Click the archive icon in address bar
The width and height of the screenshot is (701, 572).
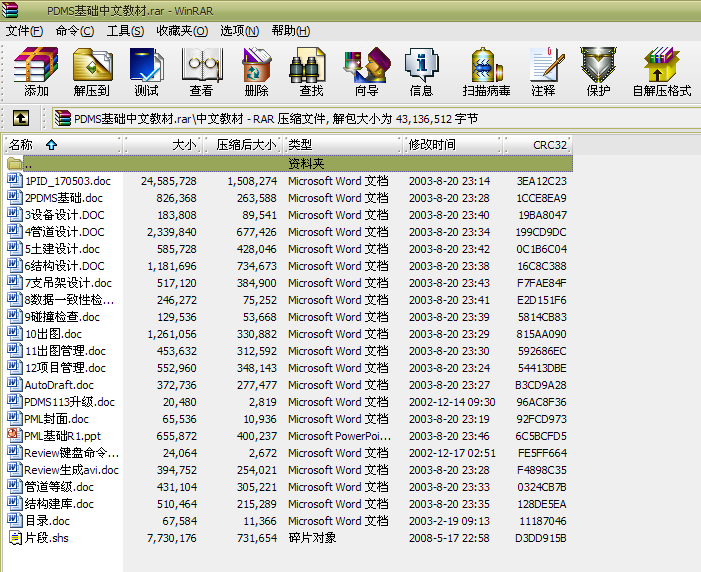tap(63, 118)
